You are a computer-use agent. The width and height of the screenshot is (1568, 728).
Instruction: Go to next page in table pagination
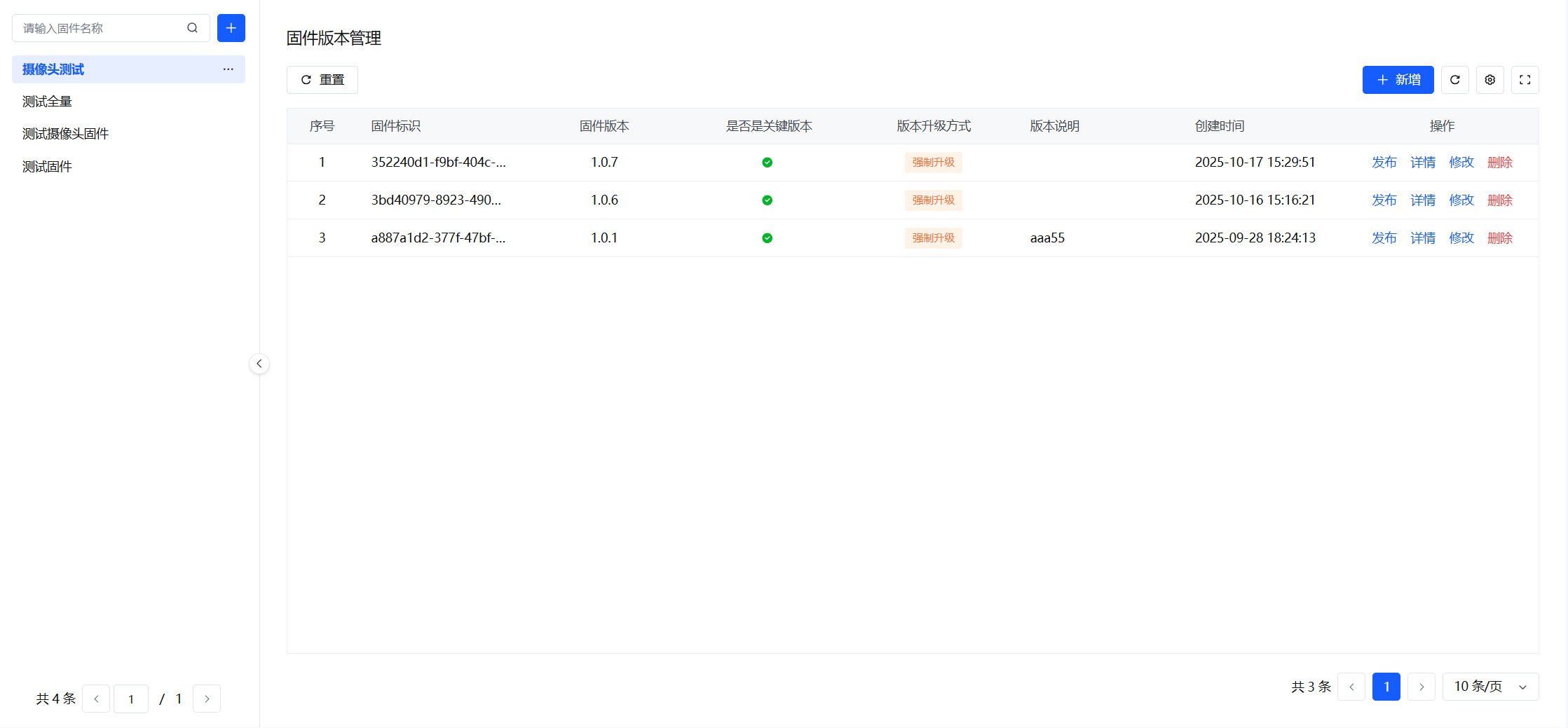click(1421, 687)
